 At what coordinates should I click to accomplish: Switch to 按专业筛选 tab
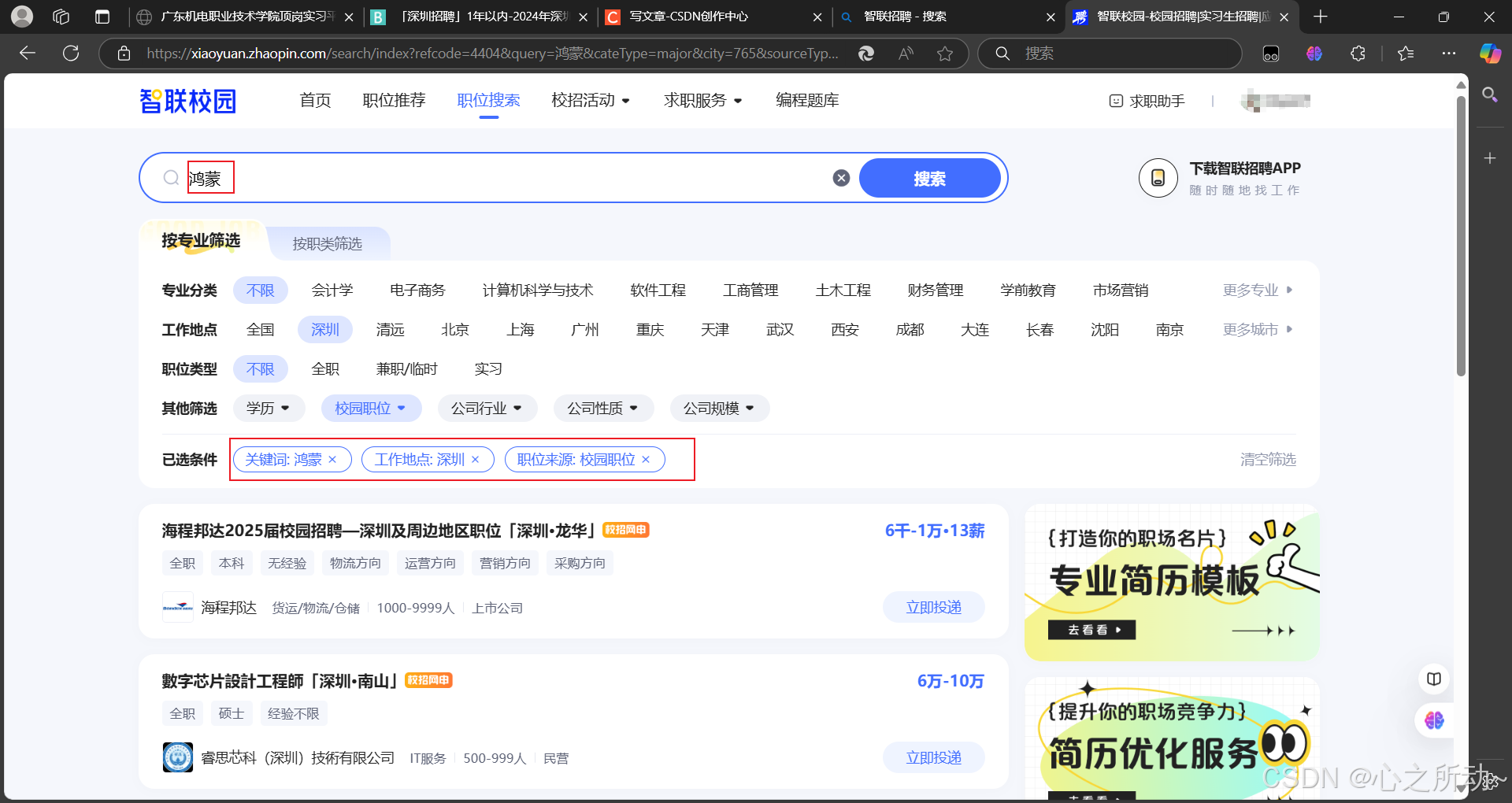point(201,241)
